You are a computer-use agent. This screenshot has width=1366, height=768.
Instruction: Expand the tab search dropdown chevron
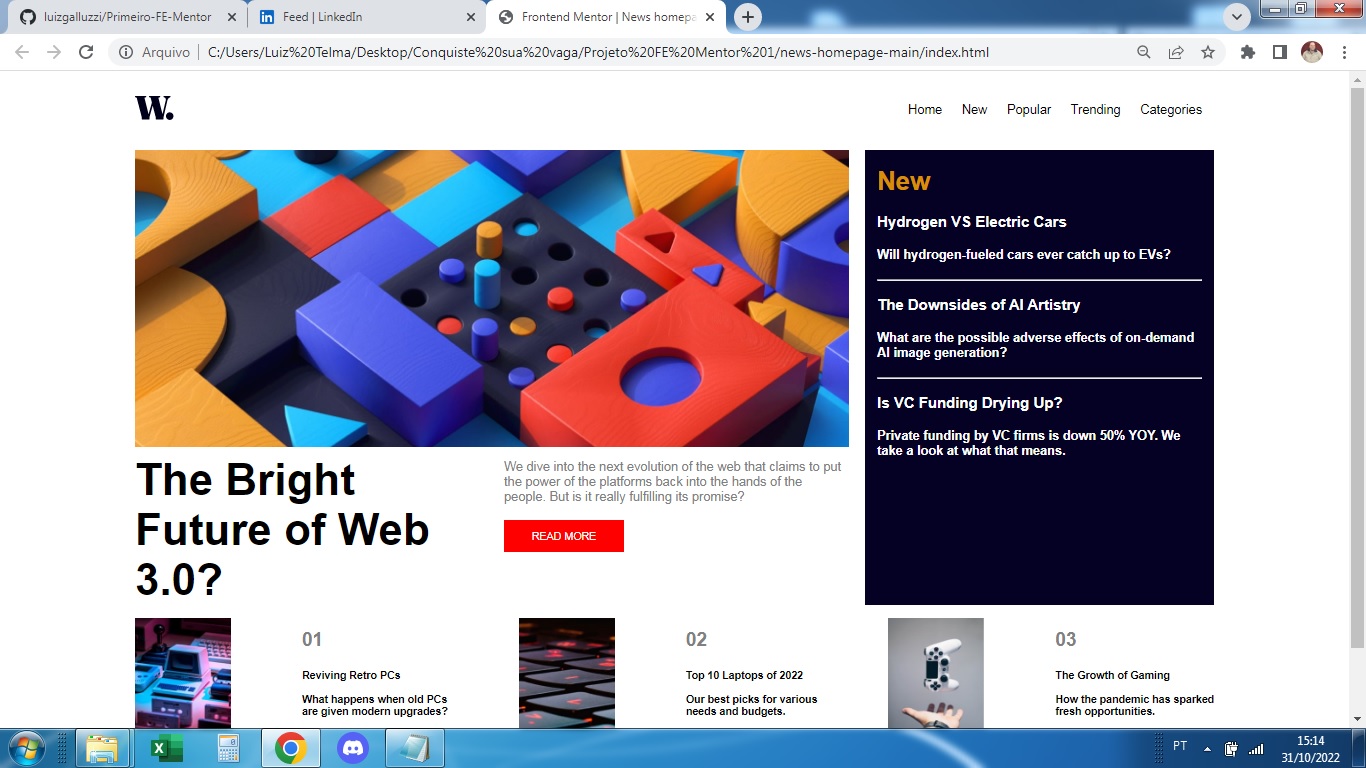(1237, 17)
